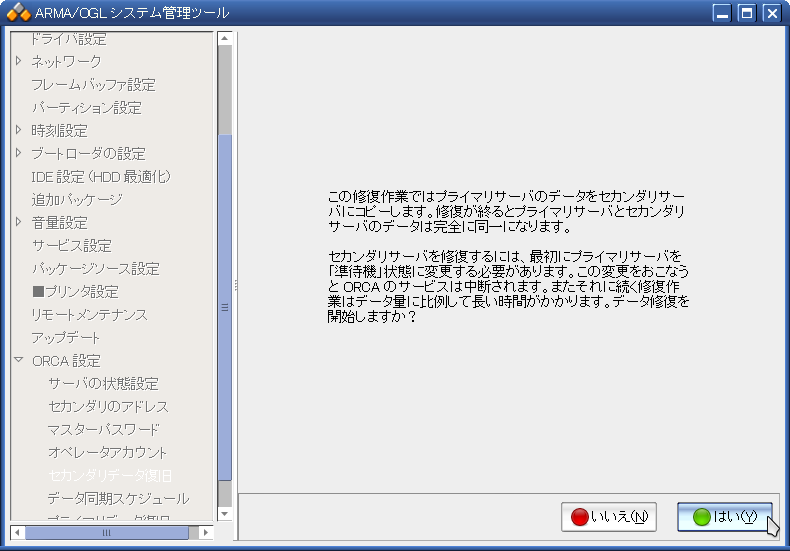Click the いいえ(N) decline button
Viewport: 790px width, 551px height.
608,517
